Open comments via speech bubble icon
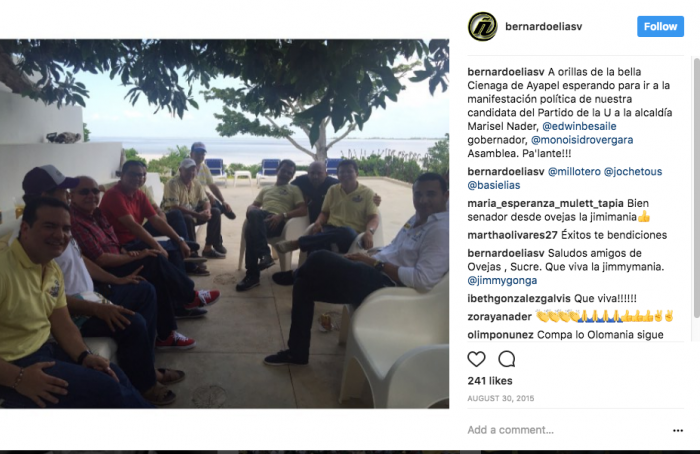Screen dimensions: 700x454 pyautogui.click(x=507, y=359)
